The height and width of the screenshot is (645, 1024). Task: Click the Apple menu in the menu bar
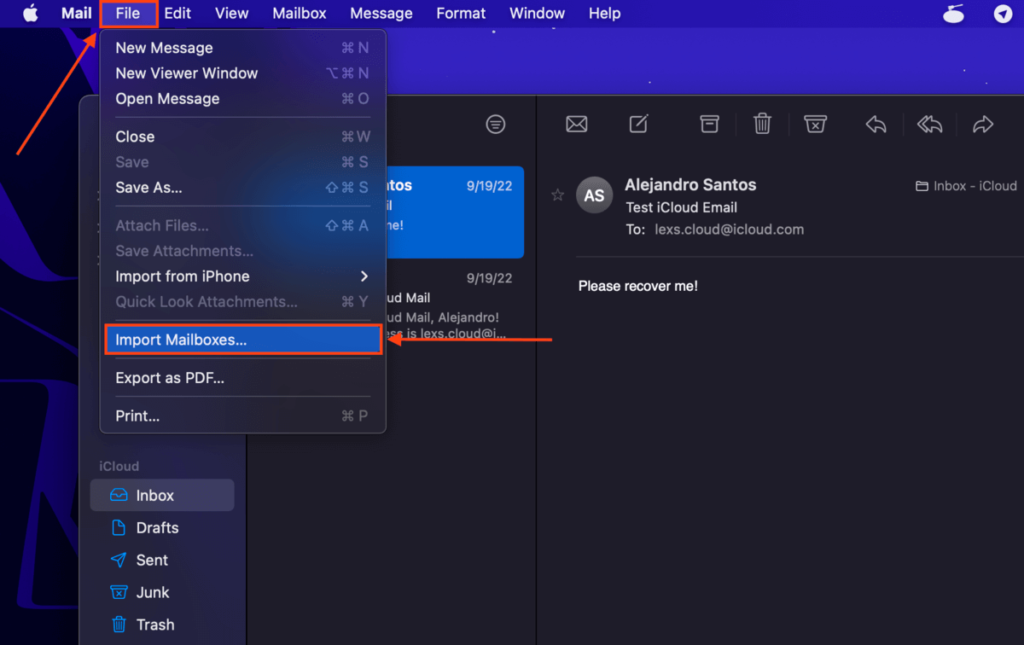(x=29, y=13)
